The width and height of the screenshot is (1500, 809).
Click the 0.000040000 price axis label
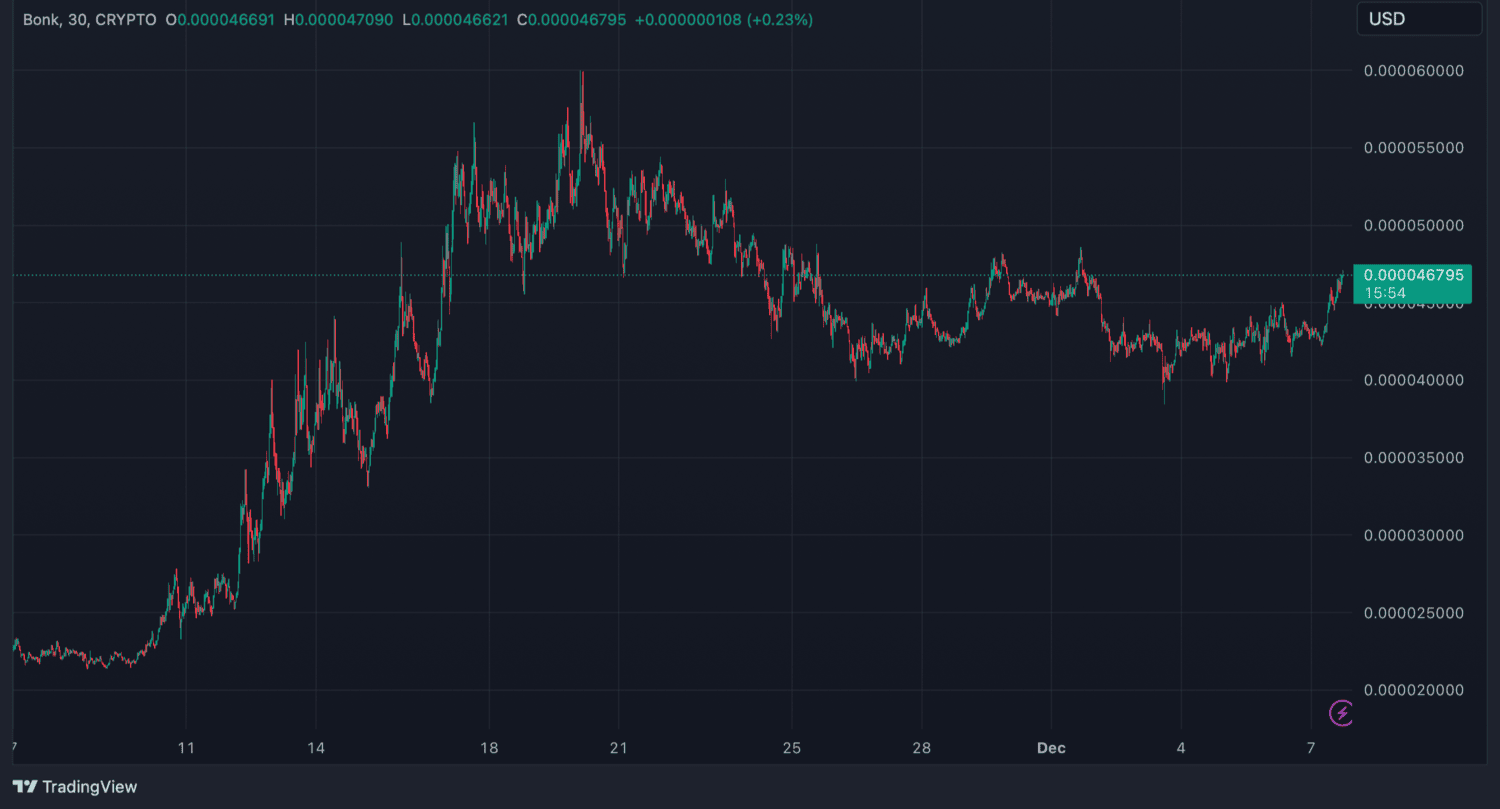(1413, 380)
